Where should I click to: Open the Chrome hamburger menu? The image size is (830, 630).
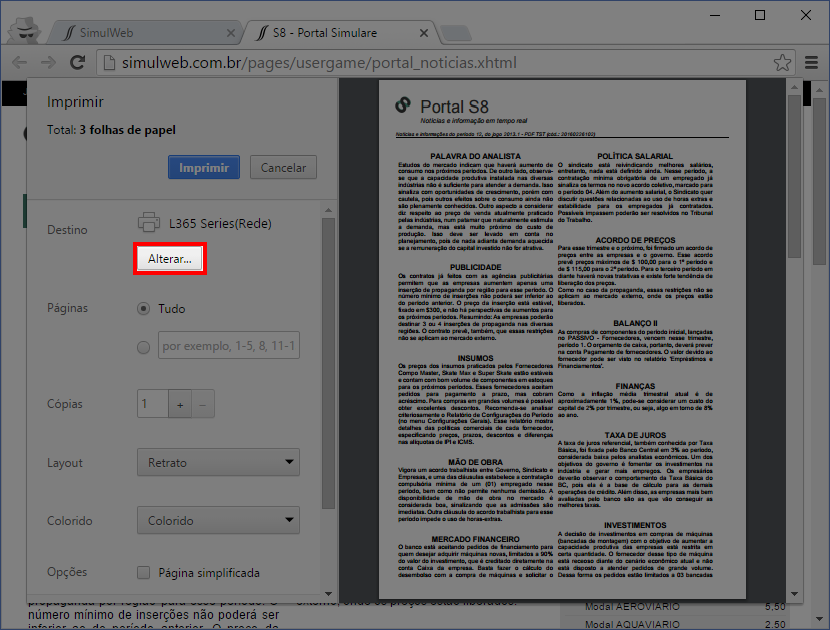(x=811, y=62)
